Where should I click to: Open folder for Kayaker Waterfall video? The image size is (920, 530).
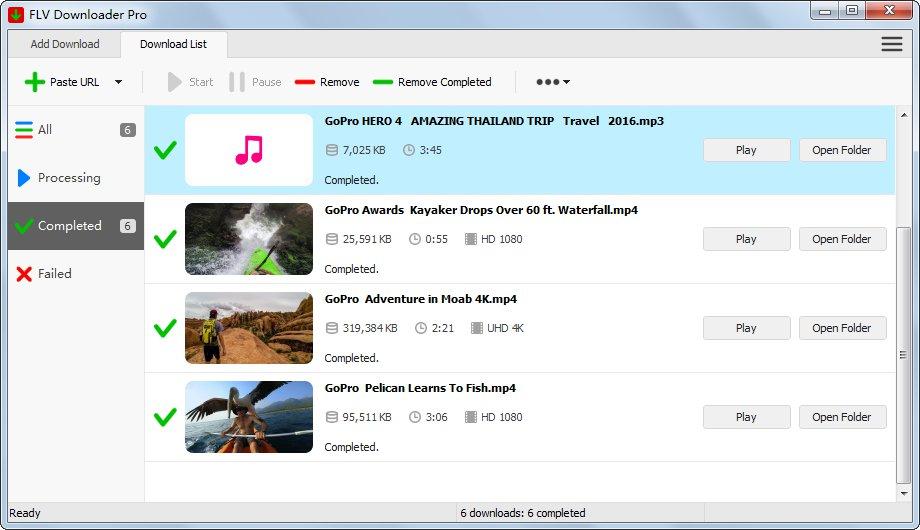pos(842,239)
